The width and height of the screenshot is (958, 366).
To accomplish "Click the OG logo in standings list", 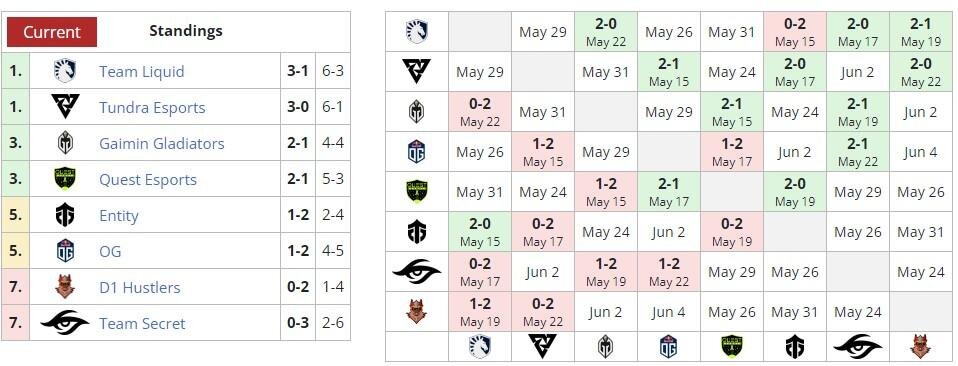I will 65,251.
